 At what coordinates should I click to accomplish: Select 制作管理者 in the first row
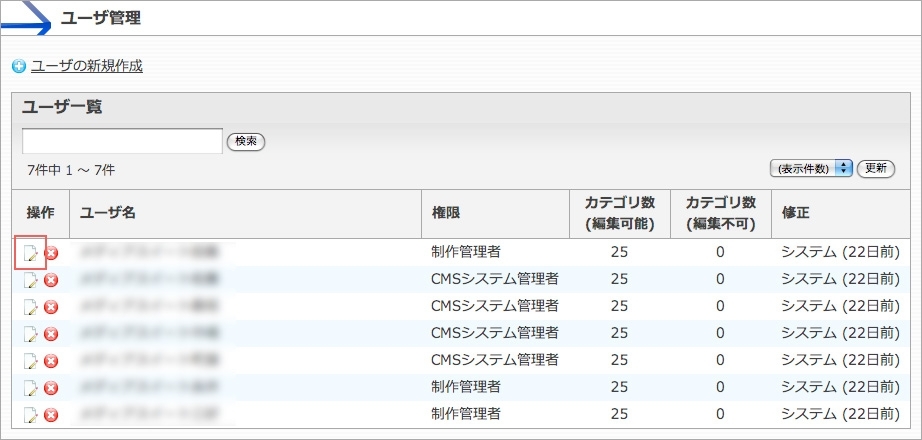click(466, 252)
